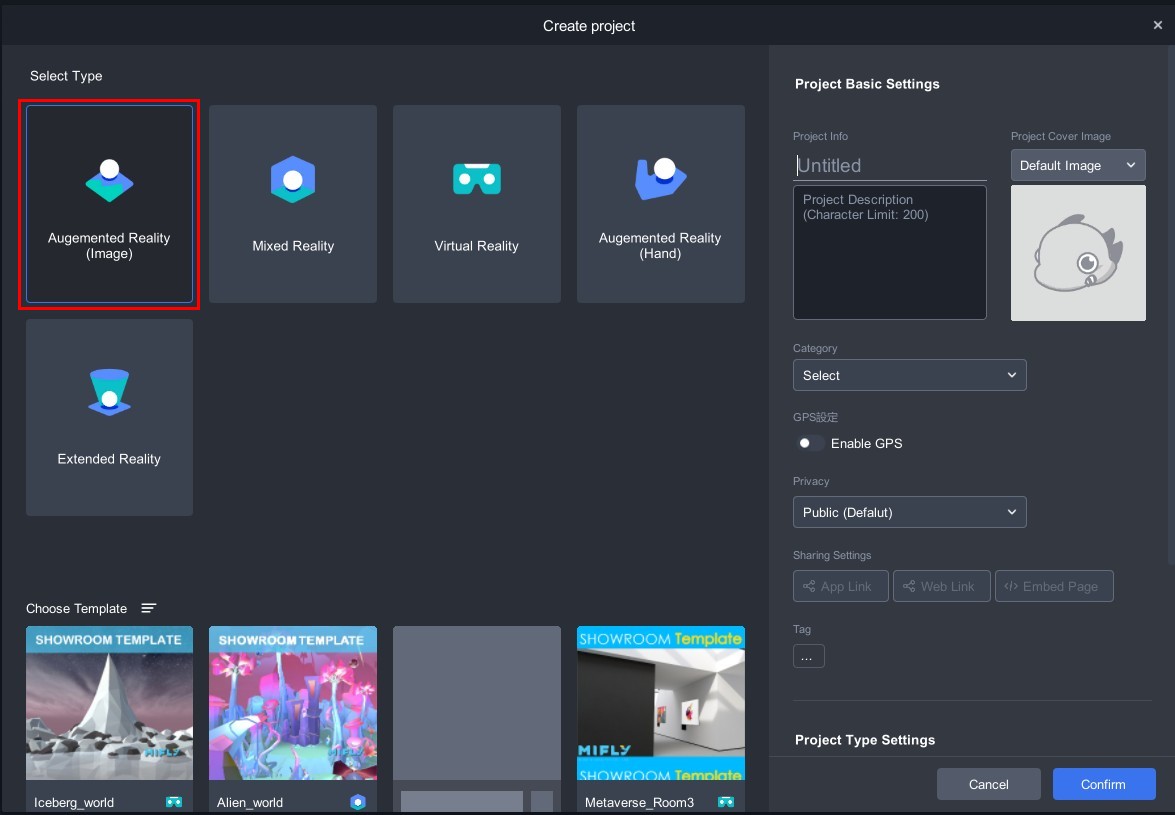Viewport: 1175px width, 815px height.
Task: Choose the Mixed Reality project type
Action: 293,204
